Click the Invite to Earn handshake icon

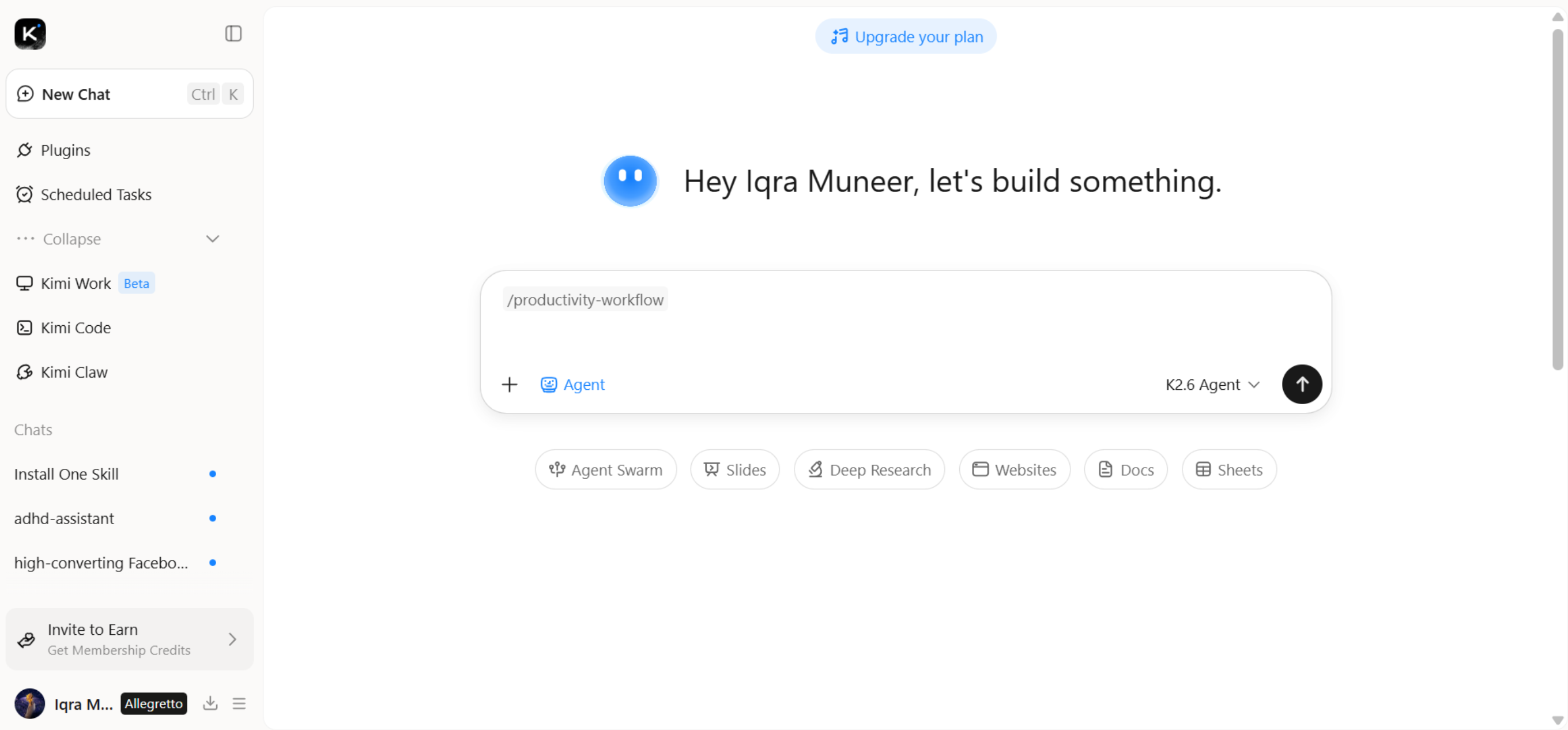[26, 639]
